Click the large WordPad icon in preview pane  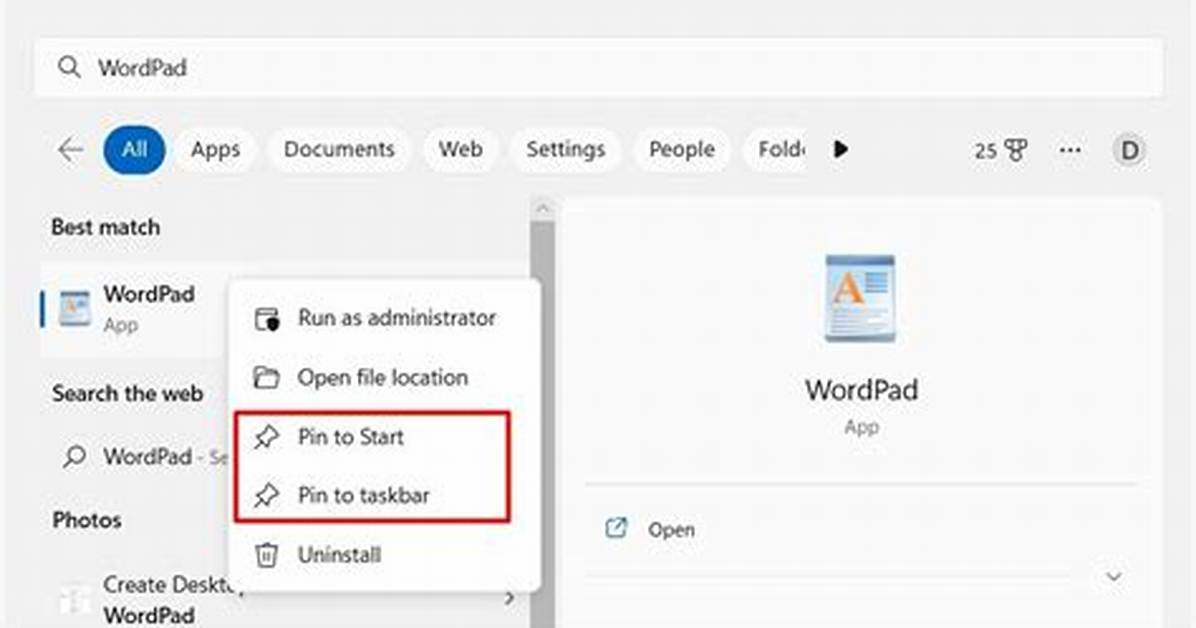(861, 298)
